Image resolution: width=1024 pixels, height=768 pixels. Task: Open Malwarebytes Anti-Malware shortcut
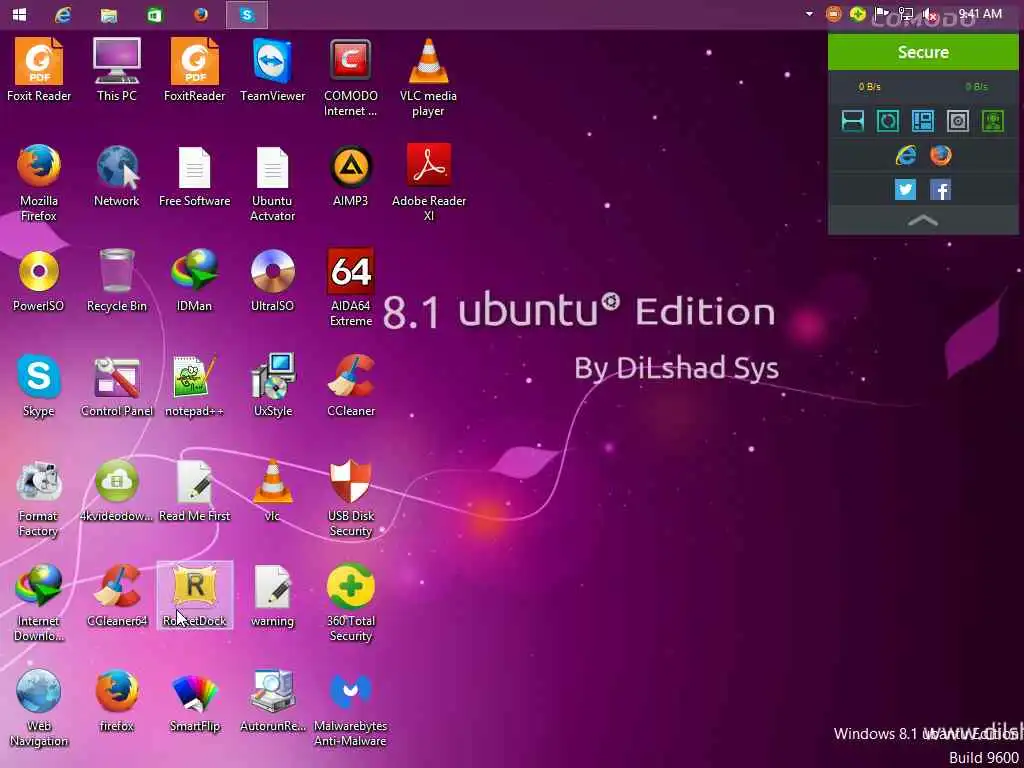(351, 709)
